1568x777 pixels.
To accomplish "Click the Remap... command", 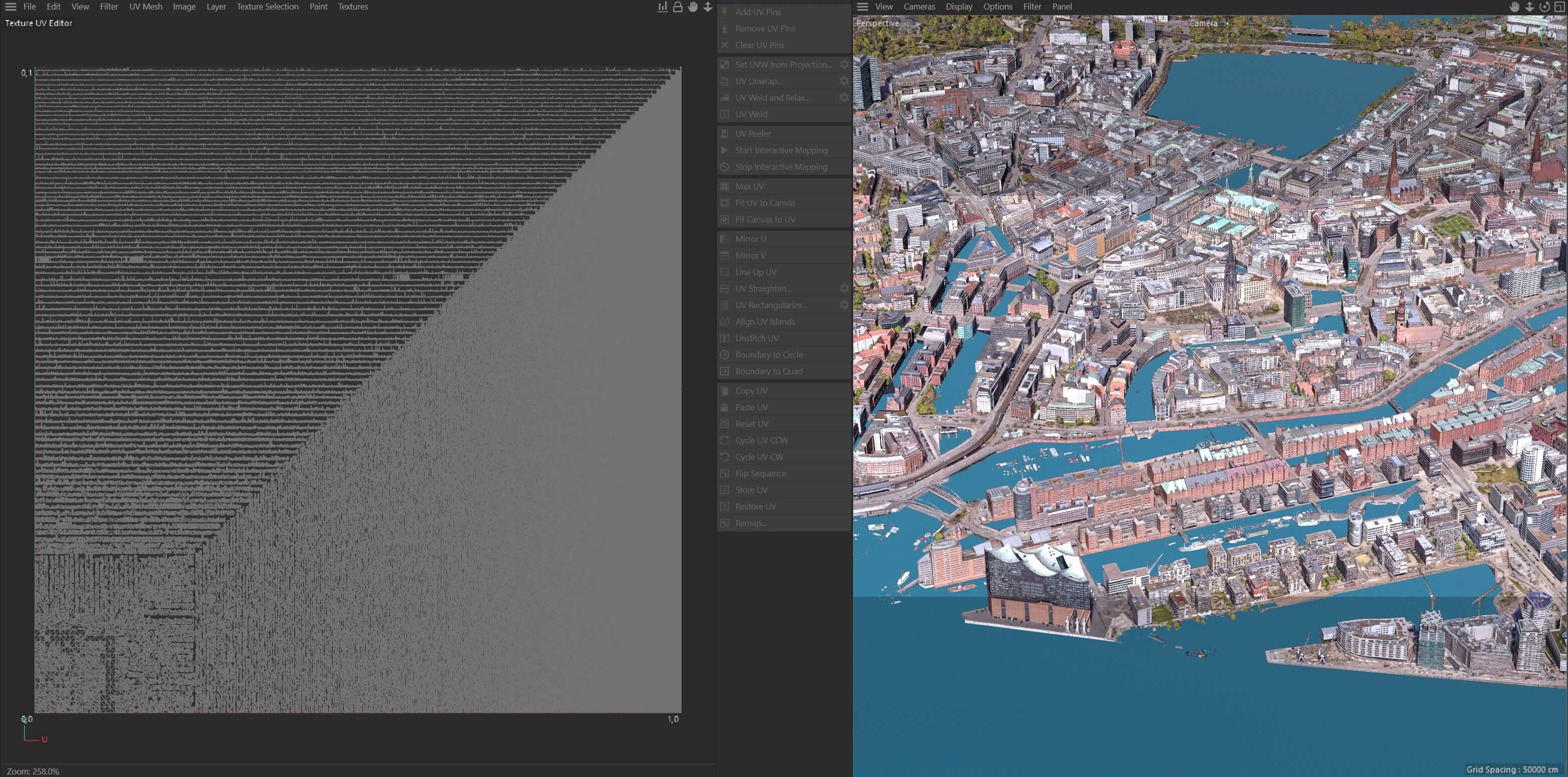I will click(x=784, y=523).
